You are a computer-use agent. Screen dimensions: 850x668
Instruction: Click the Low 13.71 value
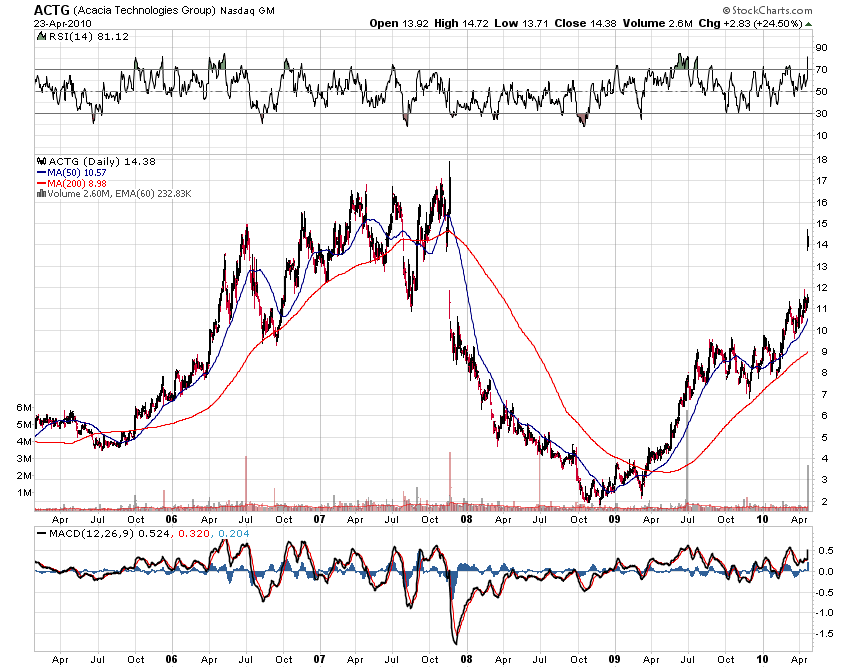[x=521, y=23]
